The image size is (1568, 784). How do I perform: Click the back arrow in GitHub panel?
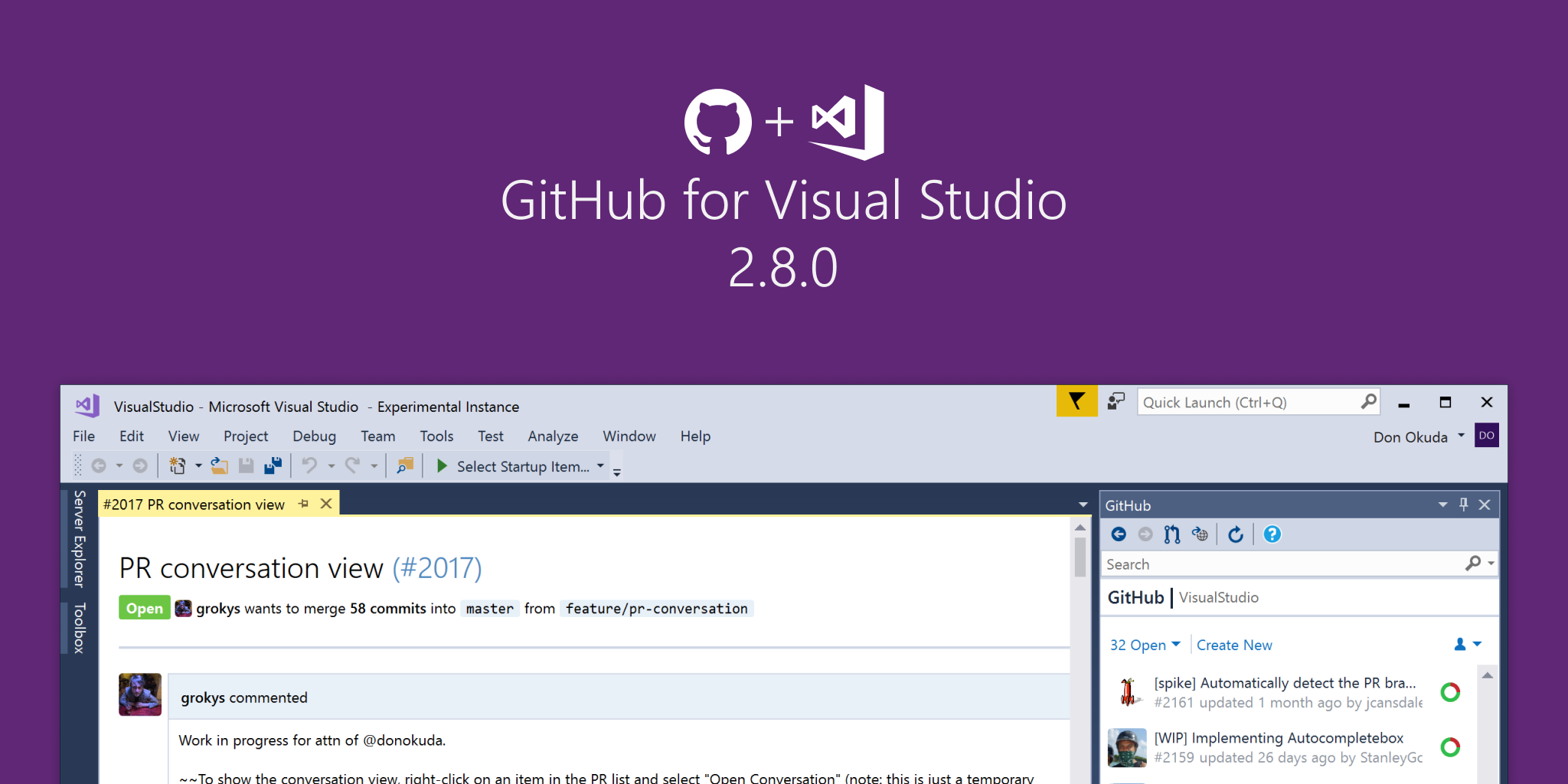click(x=1119, y=534)
